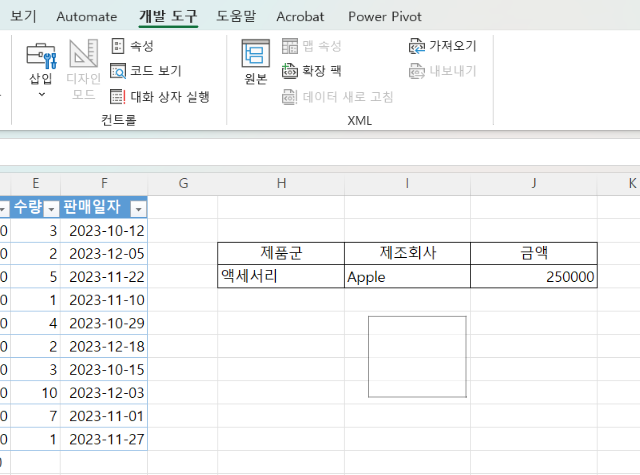Screen dimensions: 640x475
Task: Select column G header
Action: (183, 184)
